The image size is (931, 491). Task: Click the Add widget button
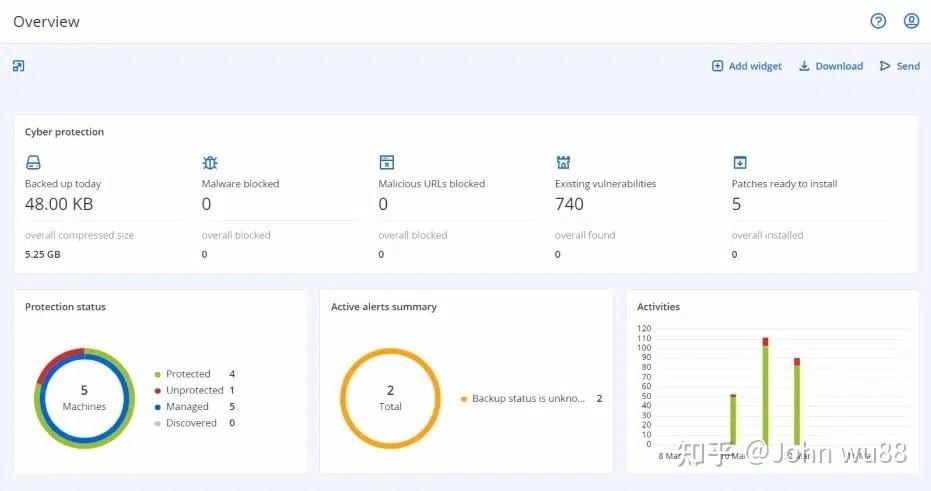coord(746,66)
